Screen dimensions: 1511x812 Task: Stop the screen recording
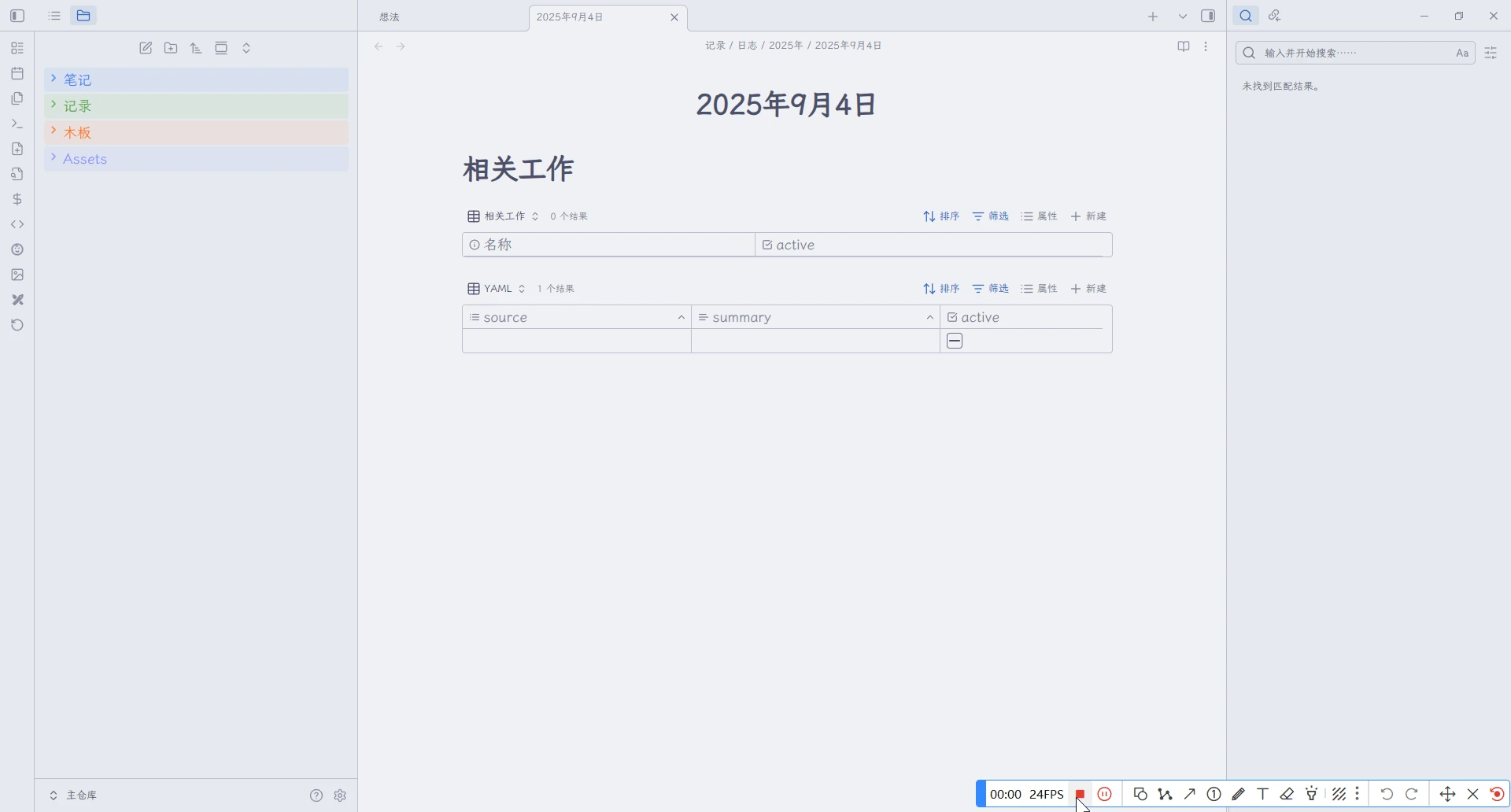pos(1081,794)
